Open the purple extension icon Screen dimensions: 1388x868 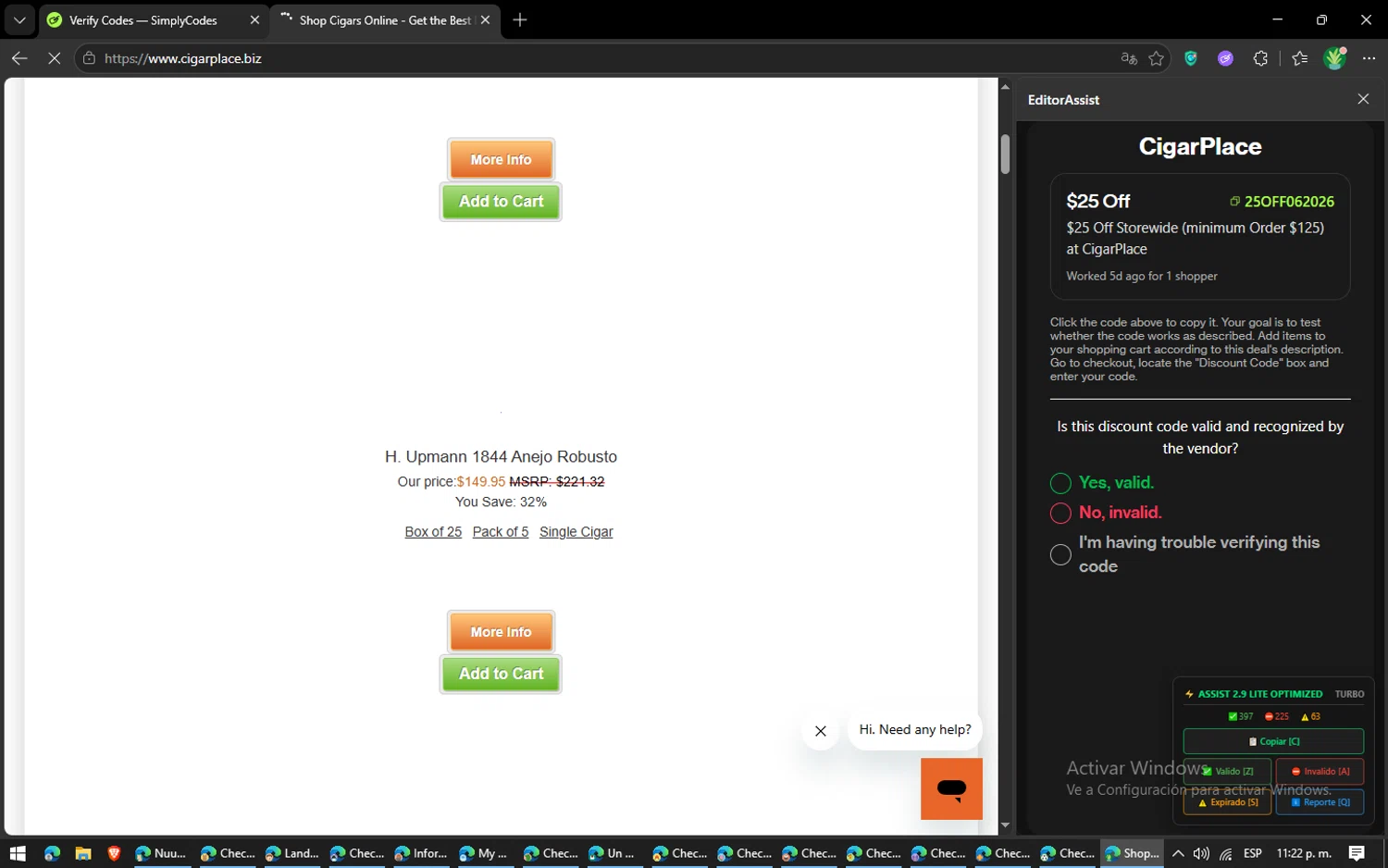(1225, 58)
